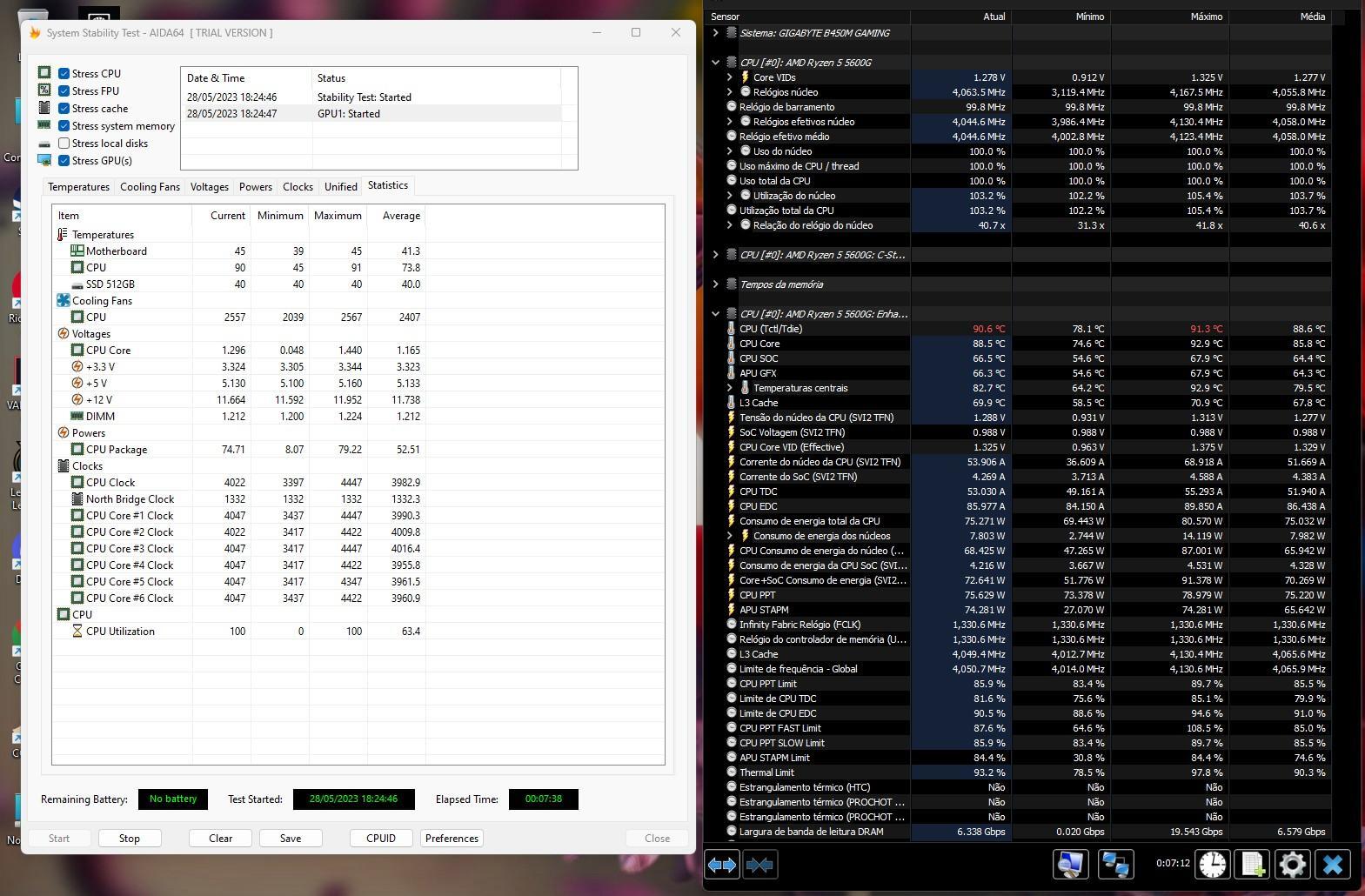Click the Sensor column header in HWiNFO
1365x896 pixels.
tap(809, 17)
